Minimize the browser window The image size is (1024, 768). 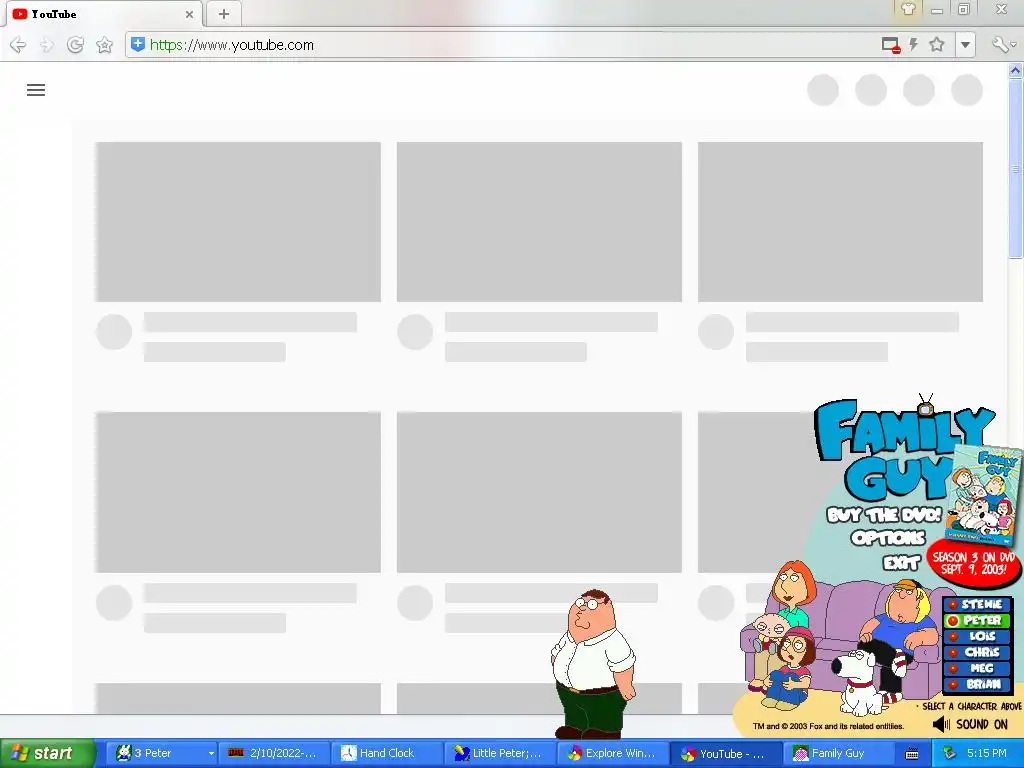click(937, 10)
